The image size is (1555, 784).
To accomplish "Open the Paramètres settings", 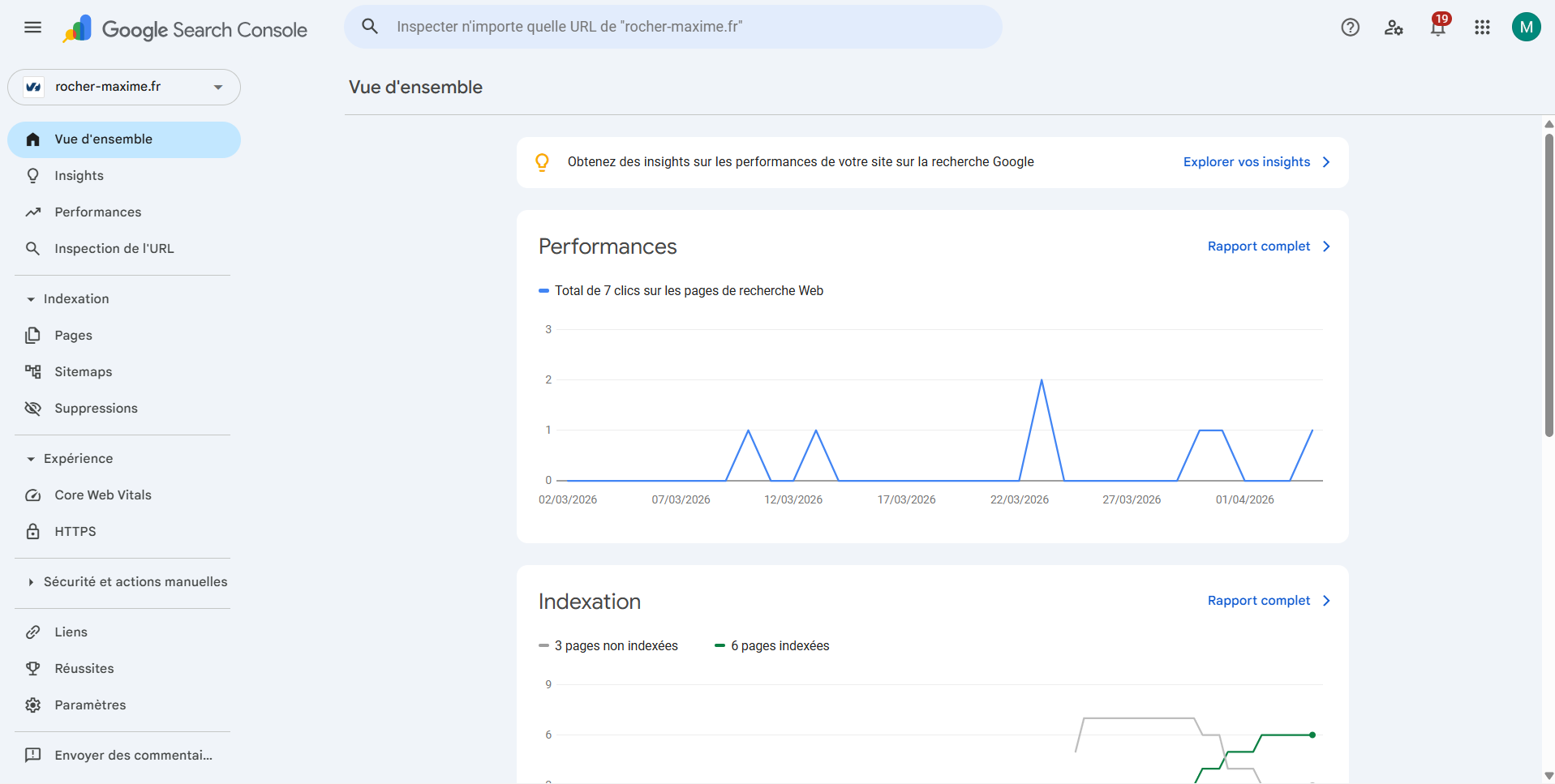I will pos(90,705).
